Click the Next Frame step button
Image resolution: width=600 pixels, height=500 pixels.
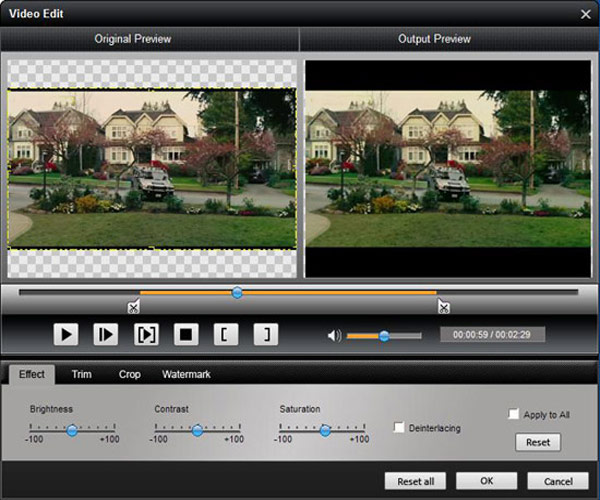(105, 335)
